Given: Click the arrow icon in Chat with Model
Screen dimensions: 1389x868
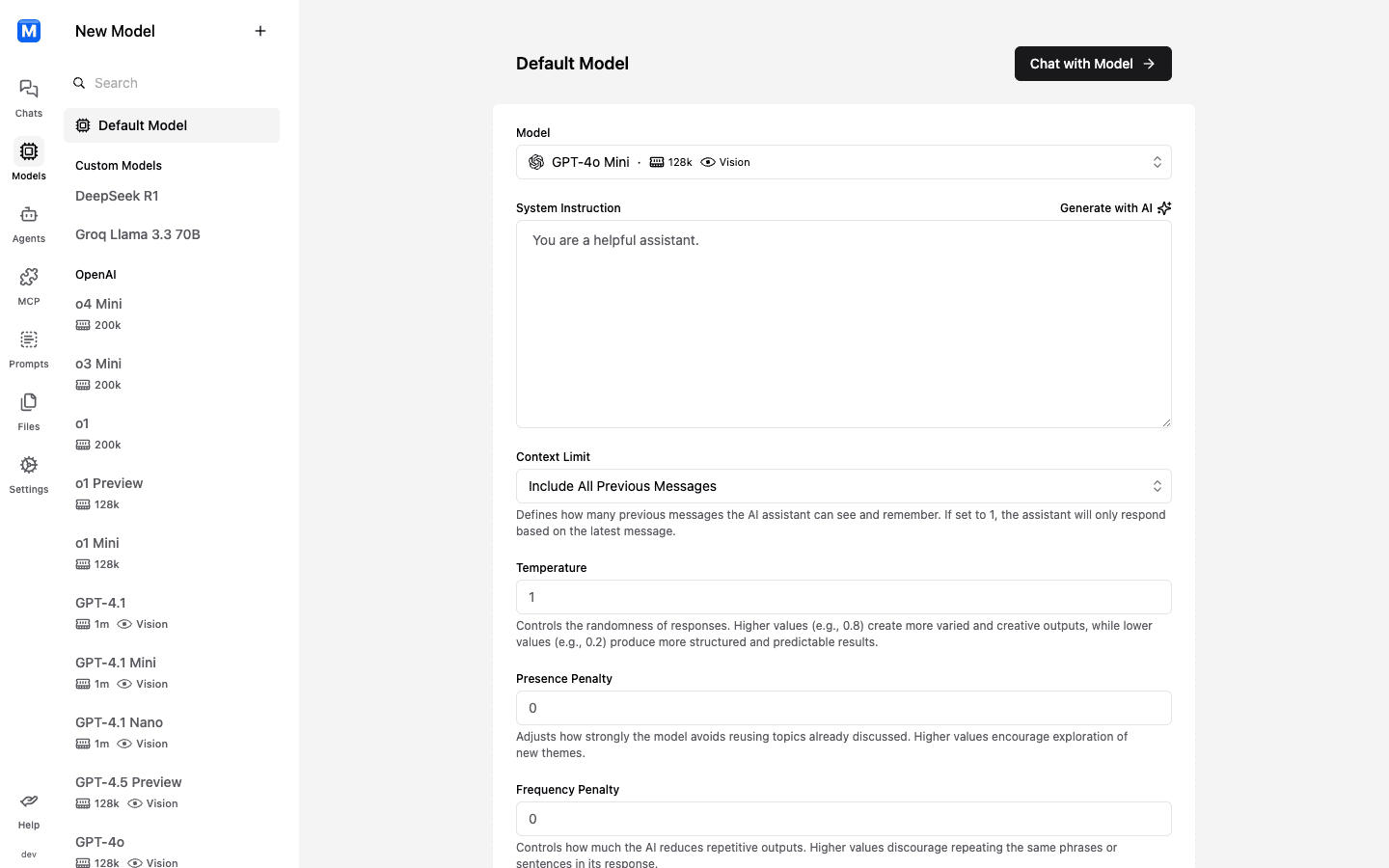Looking at the screenshot, I should [x=1149, y=64].
